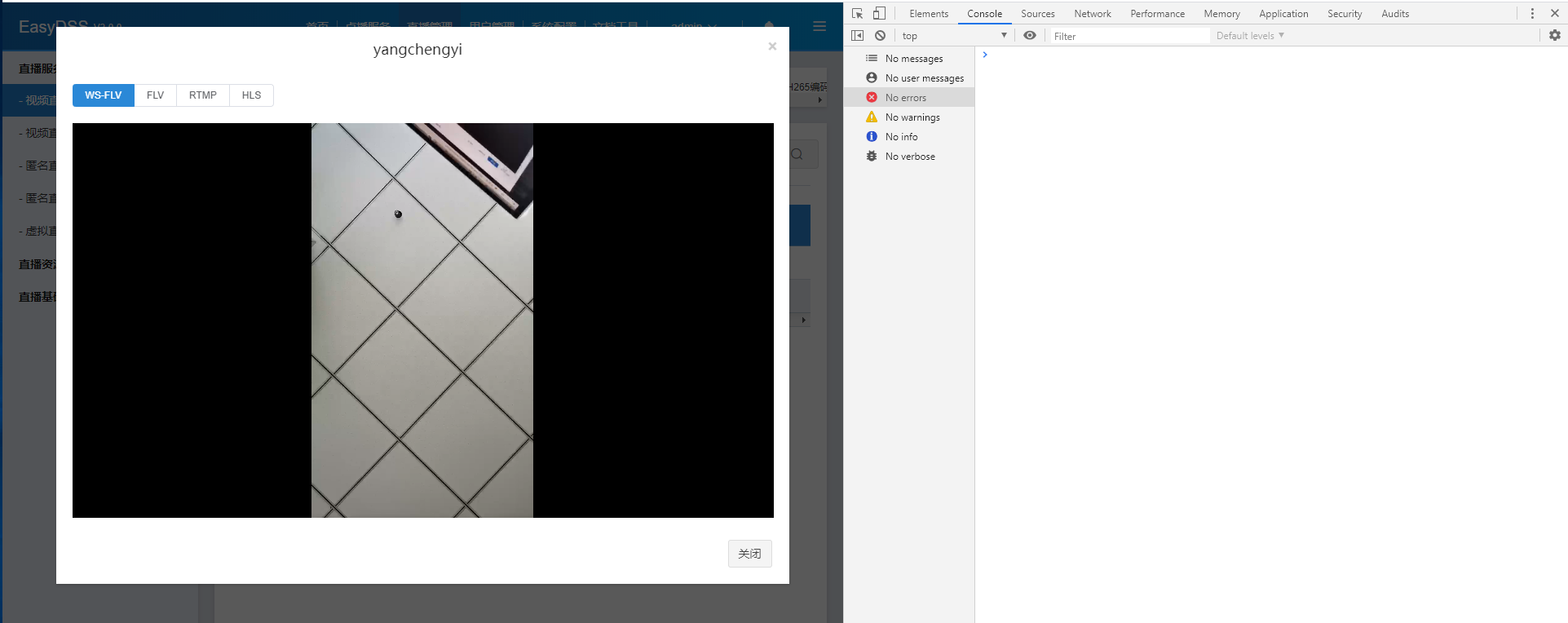The width and height of the screenshot is (1568, 623).
Task: Toggle DevTools device toolbar icon
Action: 879,13
